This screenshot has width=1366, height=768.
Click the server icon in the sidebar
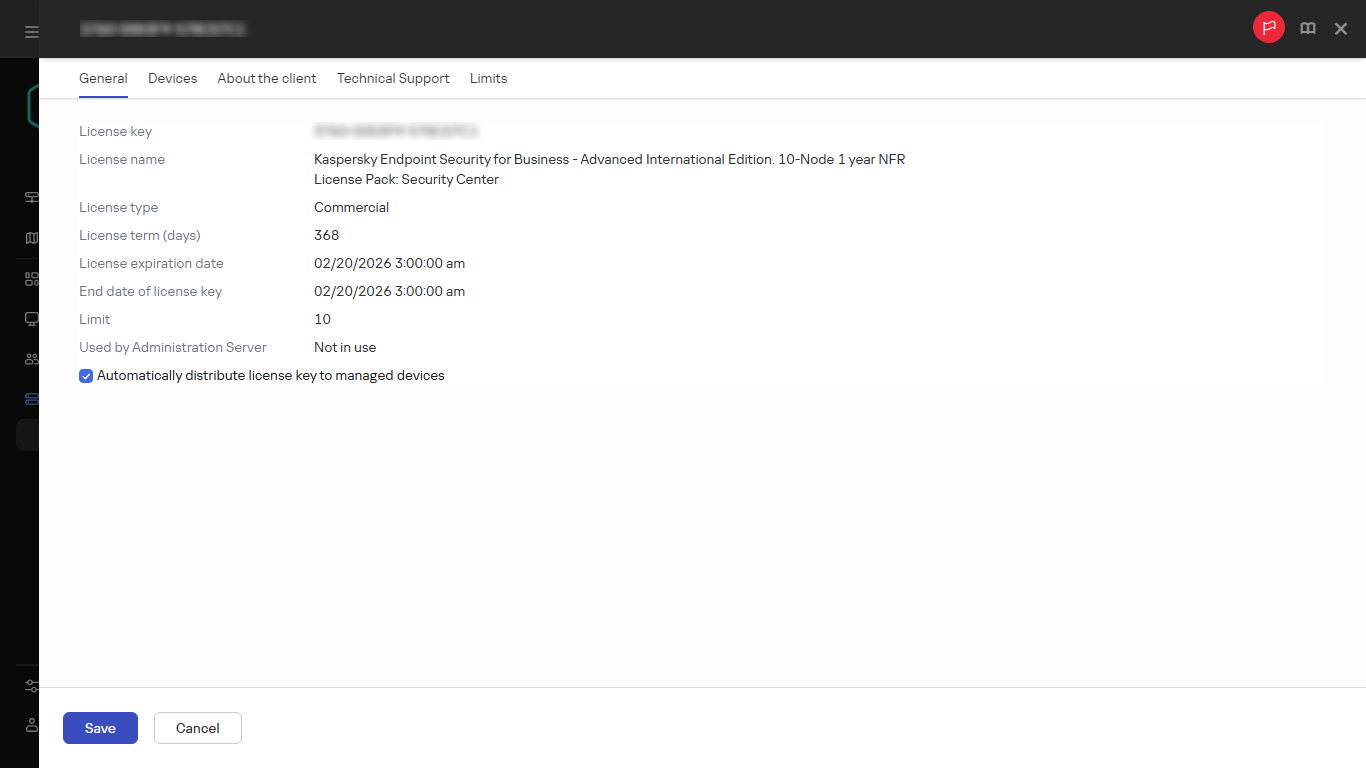point(31,197)
